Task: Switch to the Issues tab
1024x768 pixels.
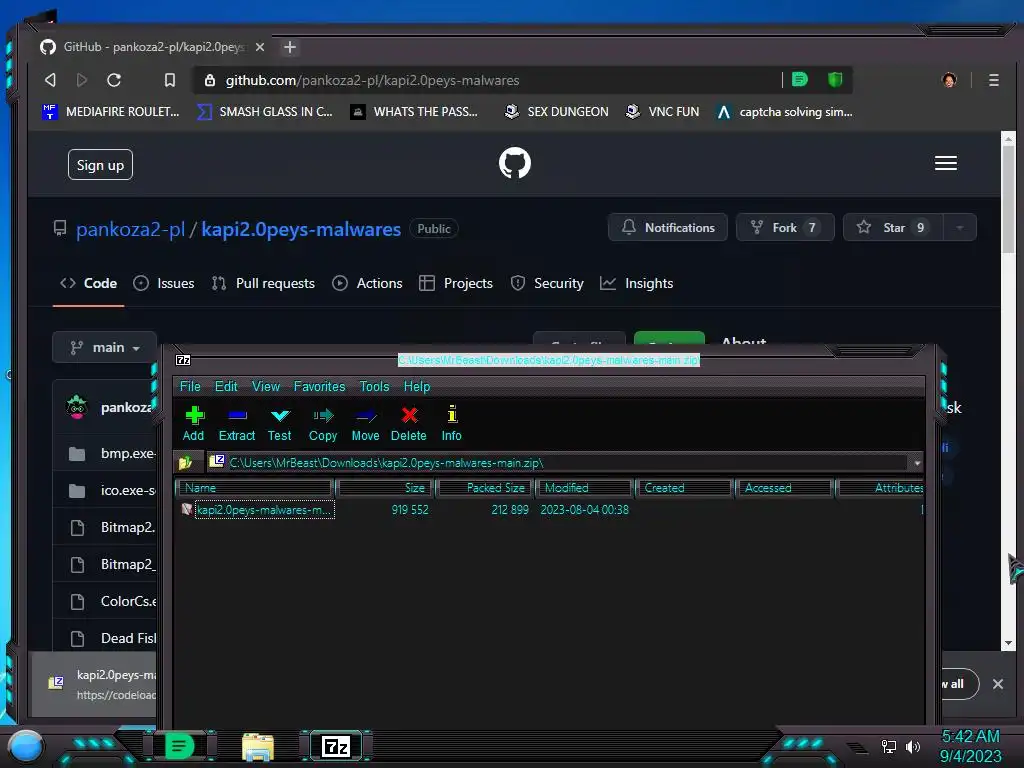Action: point(164,283)
